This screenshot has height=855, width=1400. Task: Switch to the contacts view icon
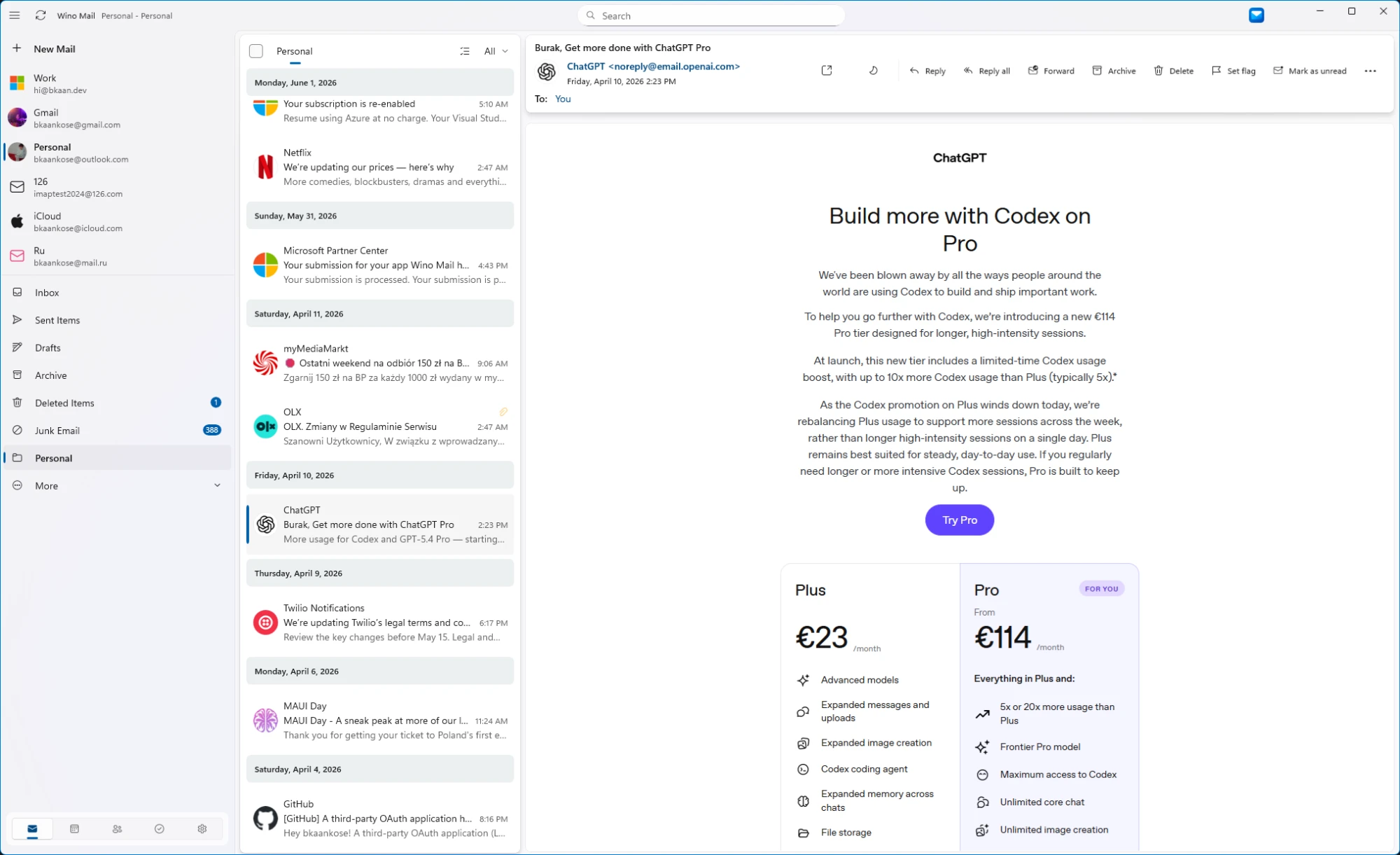coord(117,828)
